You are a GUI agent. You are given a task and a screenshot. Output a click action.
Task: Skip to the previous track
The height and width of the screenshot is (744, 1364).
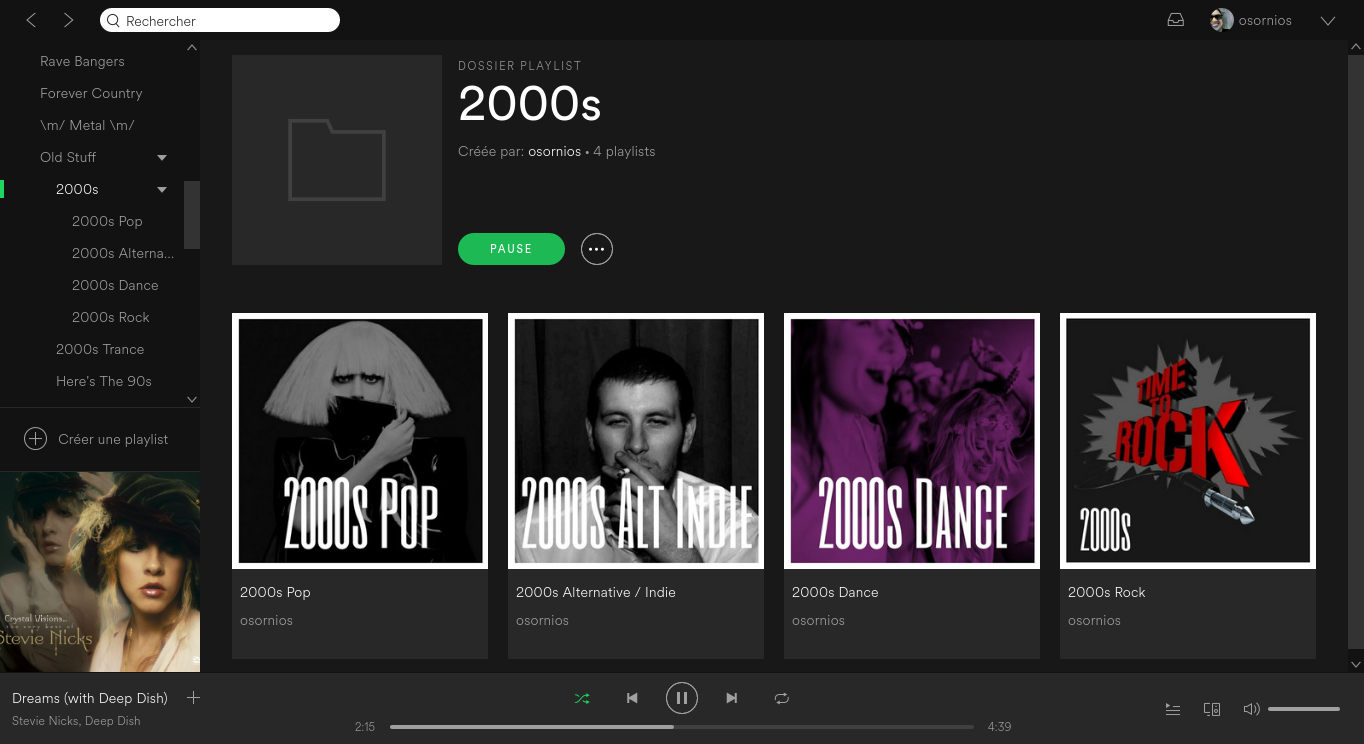[632, 698]
